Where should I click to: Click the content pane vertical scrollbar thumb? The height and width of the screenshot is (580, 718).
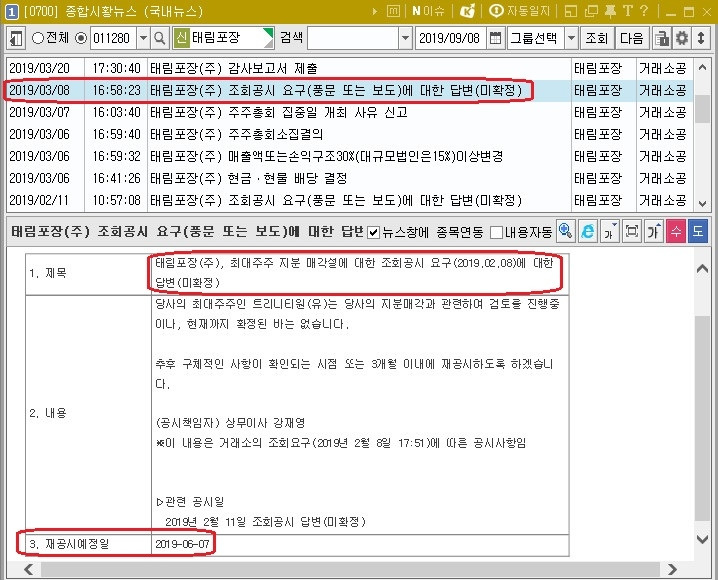click(x=702, y=417)
